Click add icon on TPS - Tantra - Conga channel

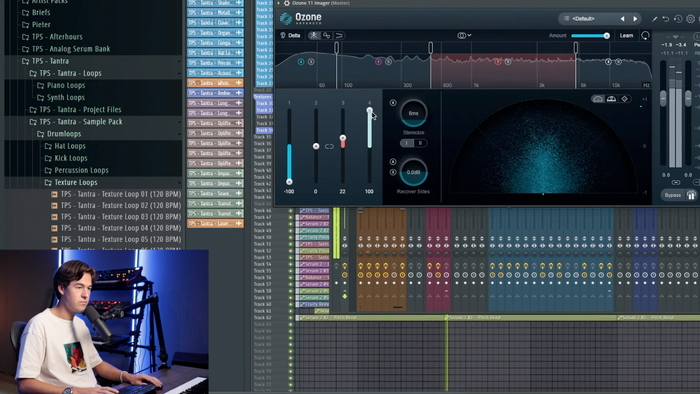[x=239, y=42]
